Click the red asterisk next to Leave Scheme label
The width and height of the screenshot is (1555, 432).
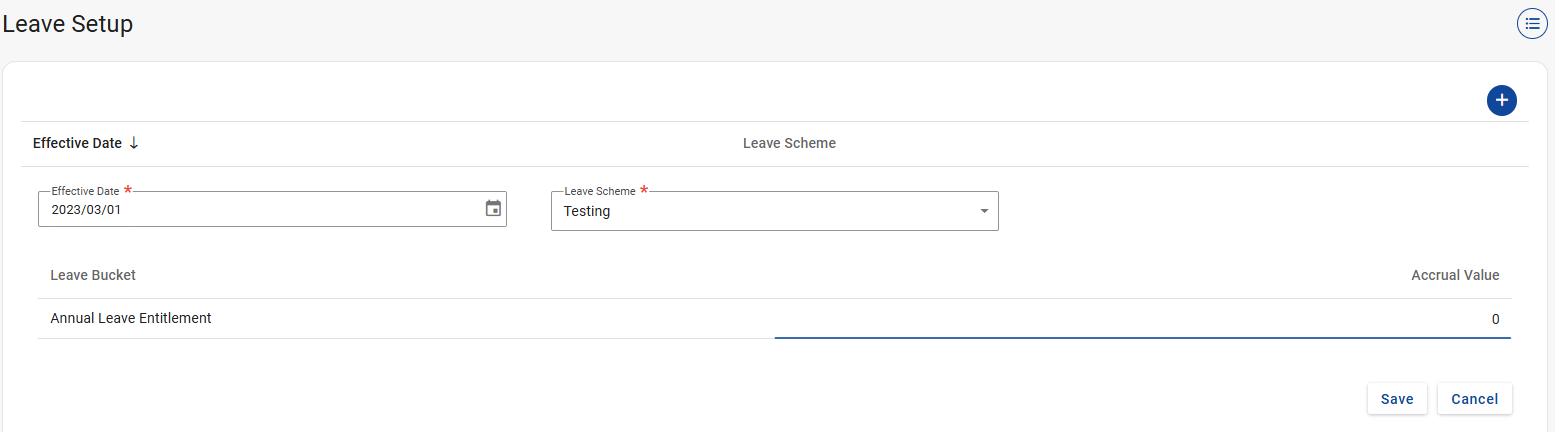pos(644,190)
